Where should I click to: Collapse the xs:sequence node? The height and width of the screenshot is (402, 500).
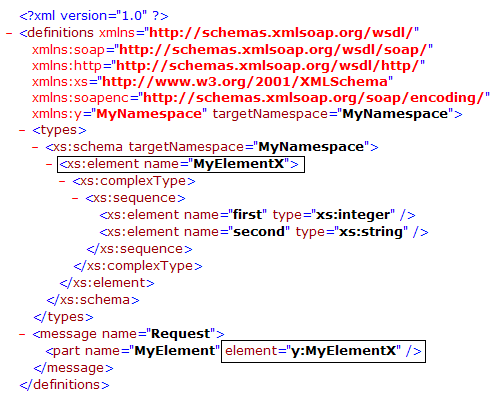point(75,198)
